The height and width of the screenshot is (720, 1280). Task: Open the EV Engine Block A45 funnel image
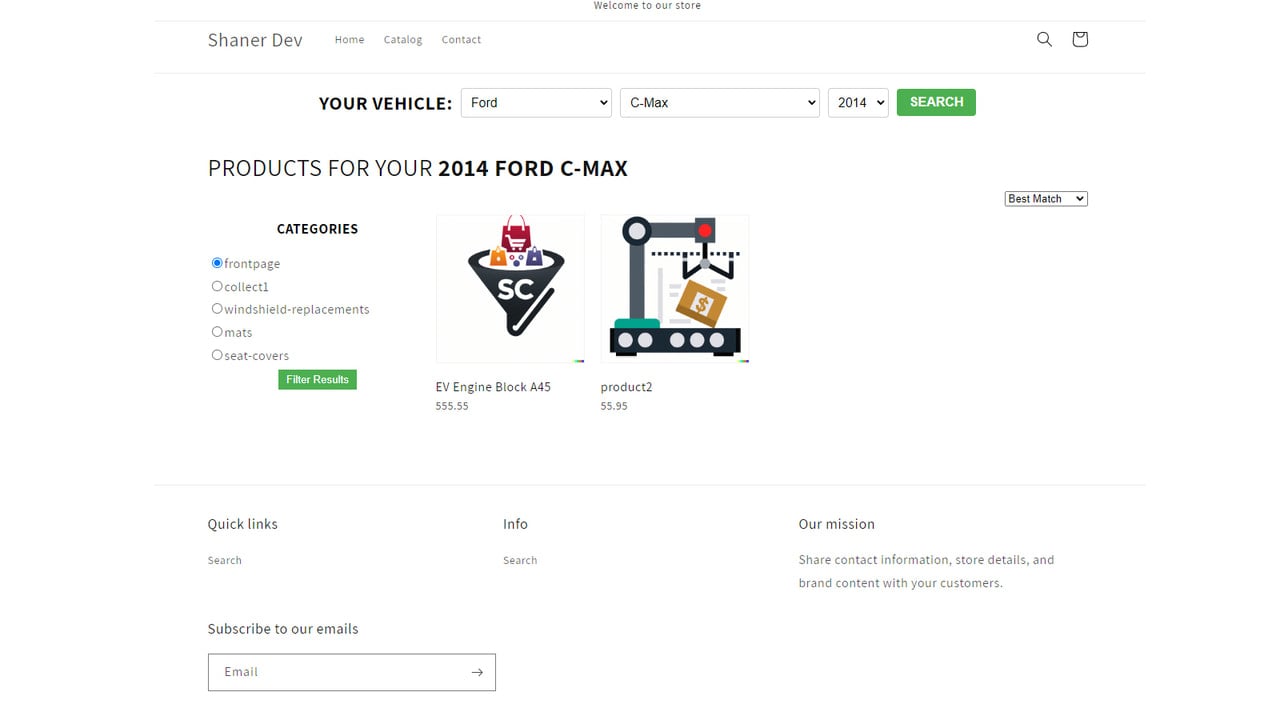tap(510, 289)
